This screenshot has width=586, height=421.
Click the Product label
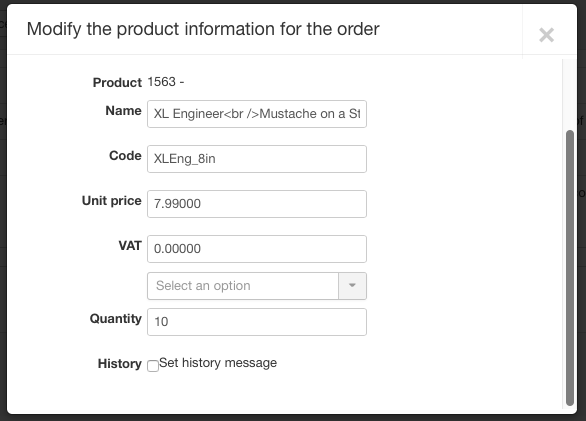point(117,83)
